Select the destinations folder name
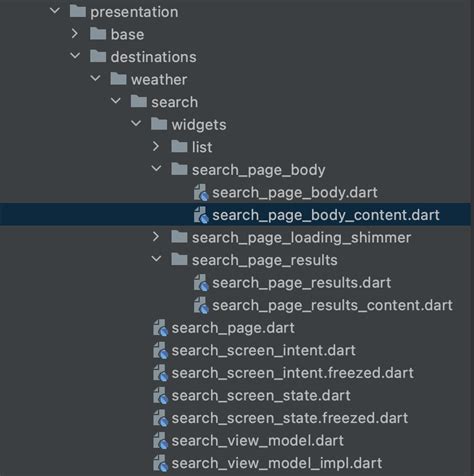The image size is (474, 476). [153, 57]
